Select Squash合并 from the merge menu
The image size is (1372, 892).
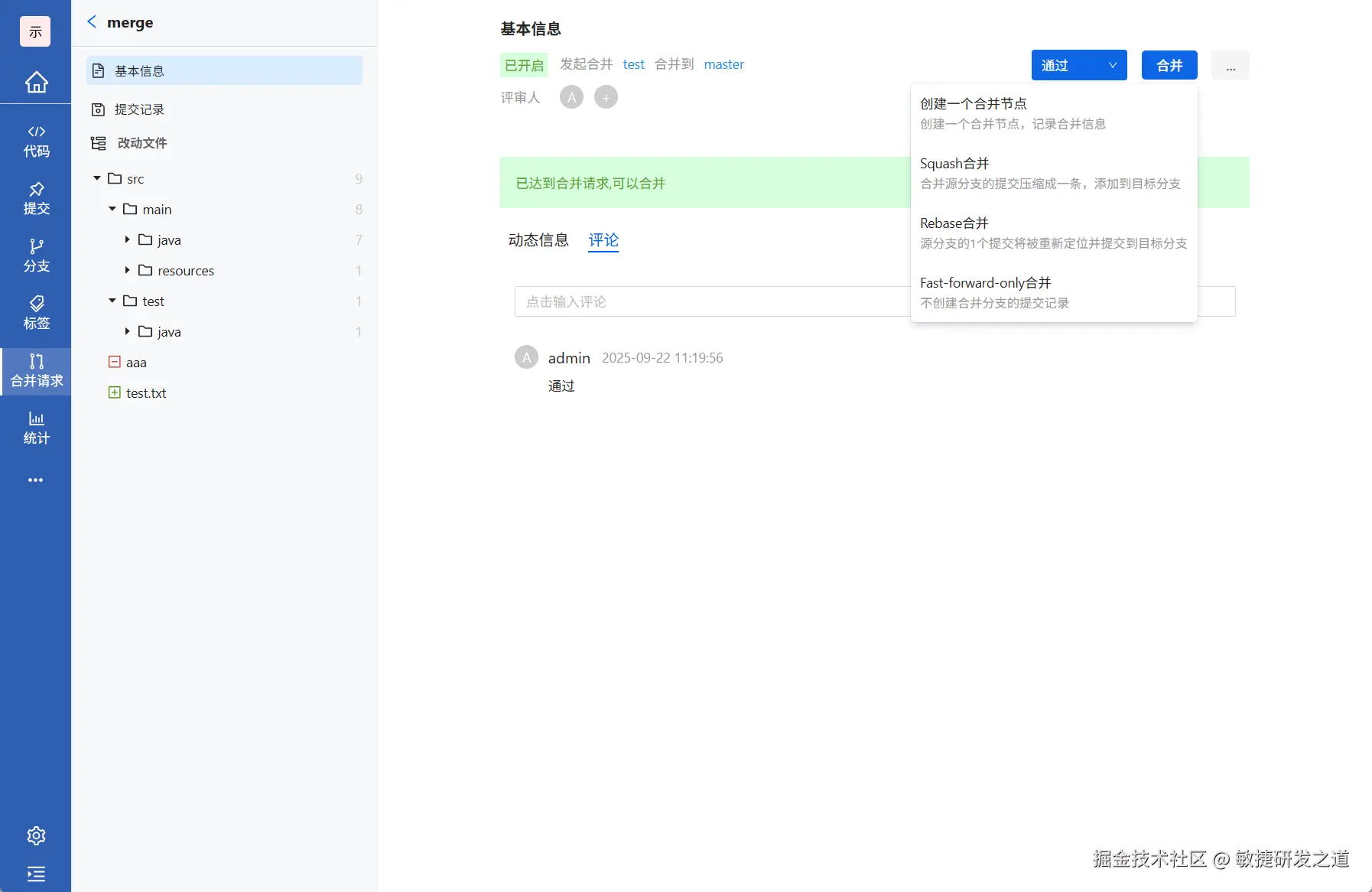coord(956,163)
